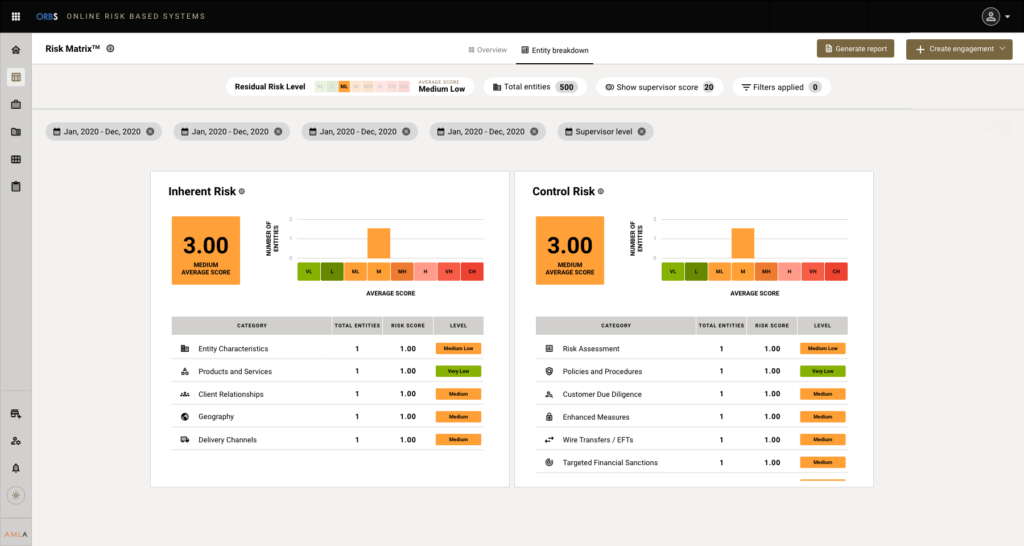Remove the third Jan 2020 date chip
The width and height of the screenshot is (1024, 546).
coord(406,131)
